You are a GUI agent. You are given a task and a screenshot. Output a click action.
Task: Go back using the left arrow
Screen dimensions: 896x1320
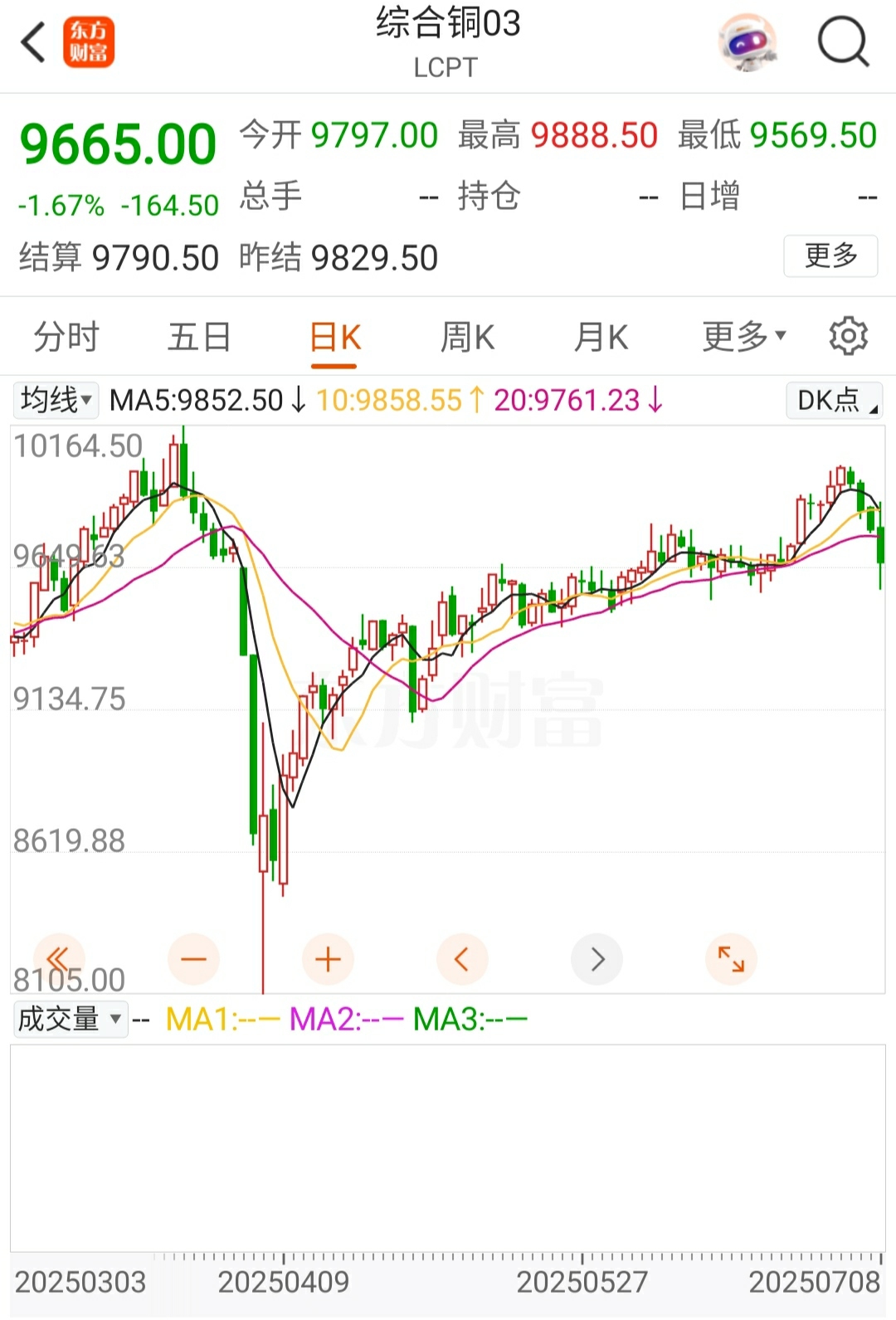pos(33,42)
